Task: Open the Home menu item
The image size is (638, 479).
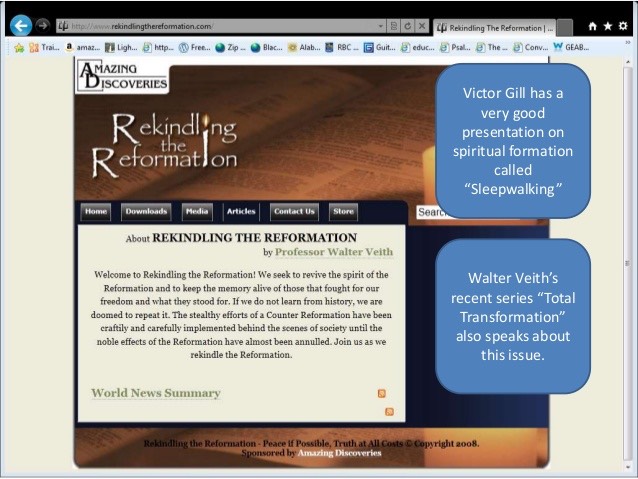Action: click(x=96, y=212)
